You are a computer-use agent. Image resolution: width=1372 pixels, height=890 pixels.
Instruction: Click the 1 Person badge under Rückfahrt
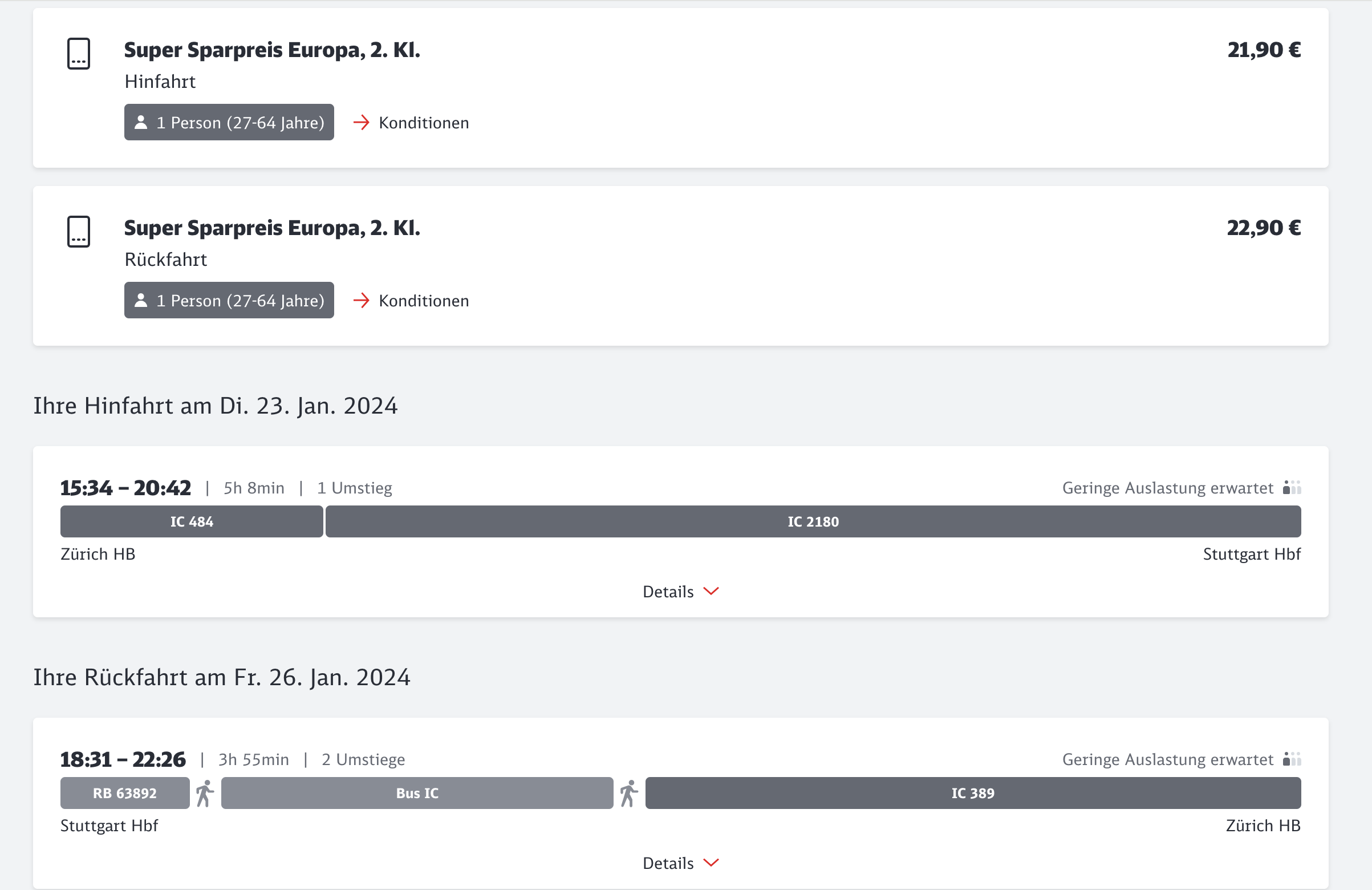tap(229, 300)
